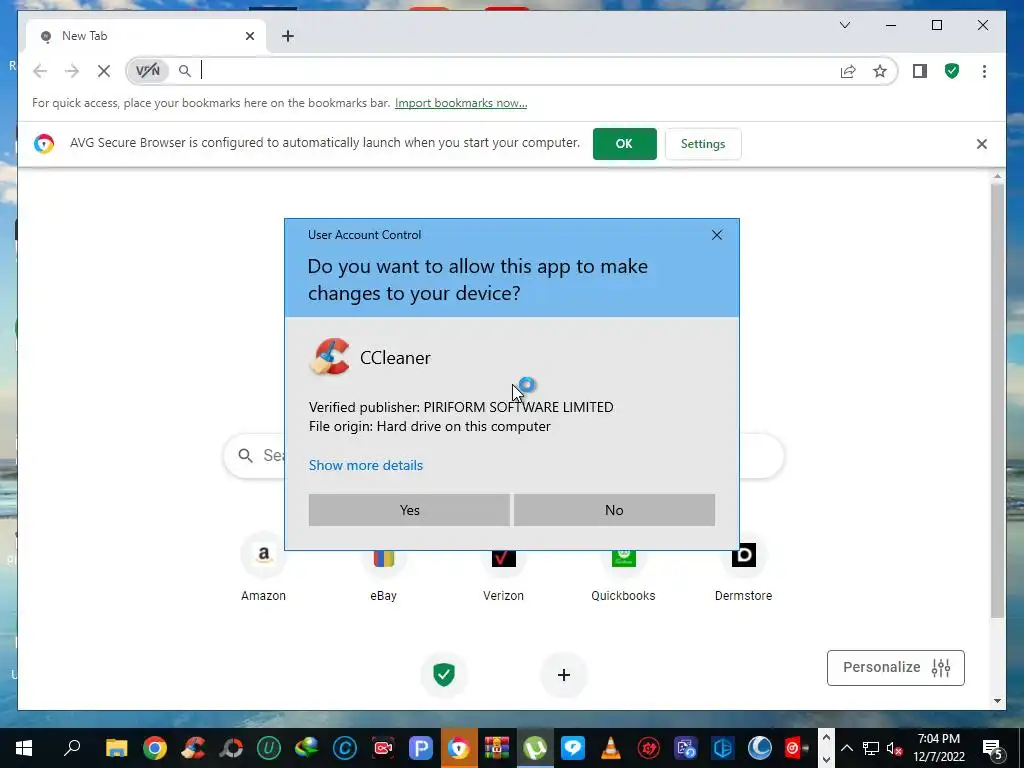This screenshot has width=1024, height=768.
Task: Click the page search magnifier icon
Action: (246, 455)
